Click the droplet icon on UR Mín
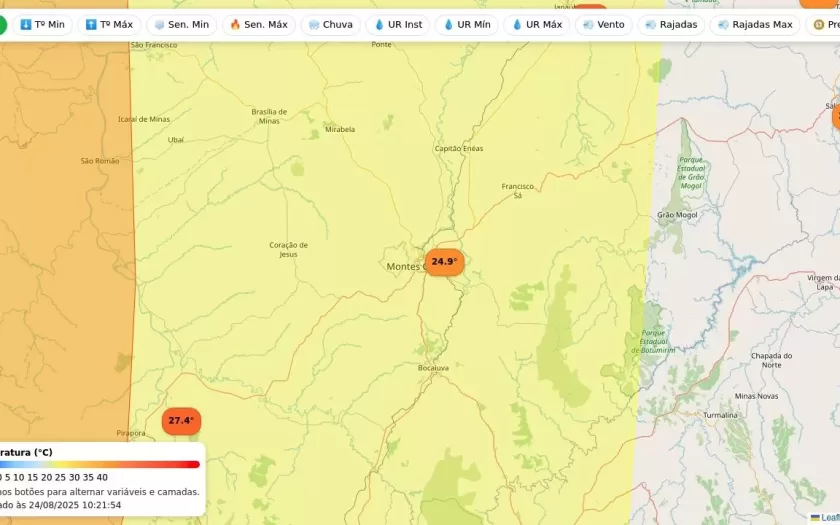Image resolution: width=840 pixels, height=525 pixels. [x=449, y=24]
